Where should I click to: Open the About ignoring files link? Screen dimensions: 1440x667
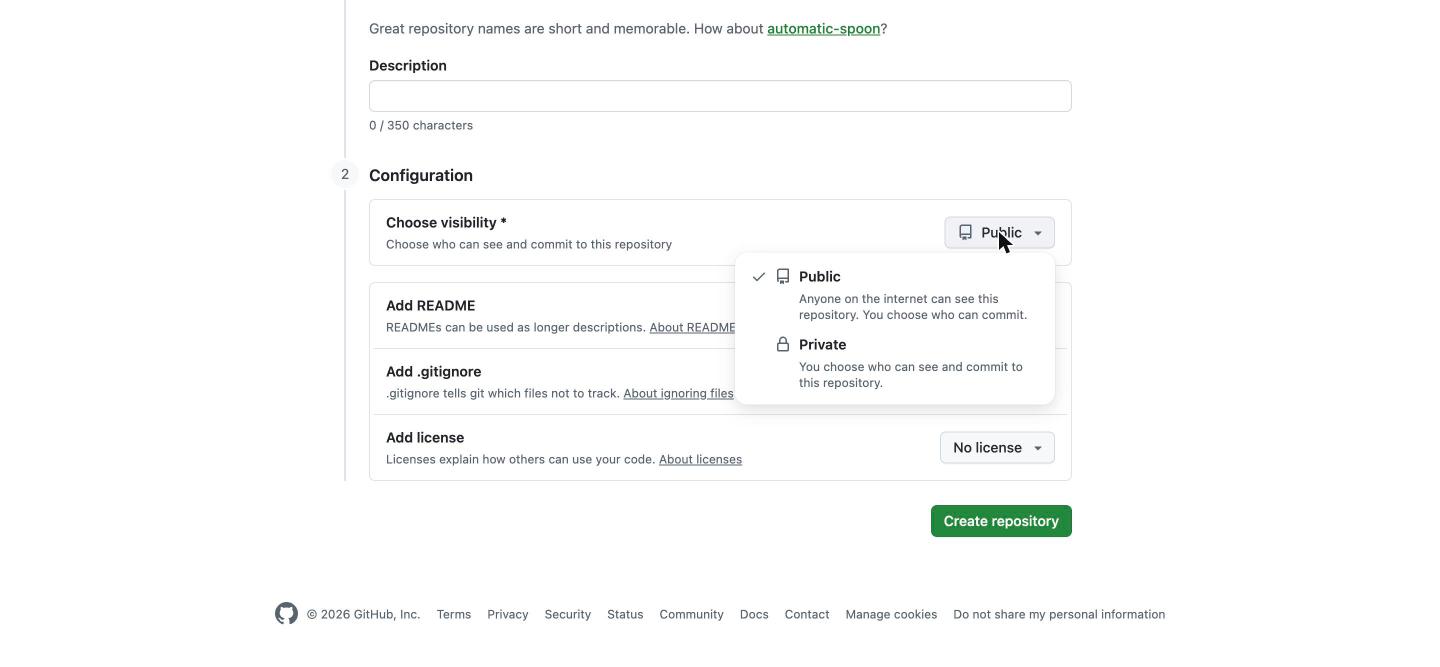pyautogui.click(x=678, y=393)
